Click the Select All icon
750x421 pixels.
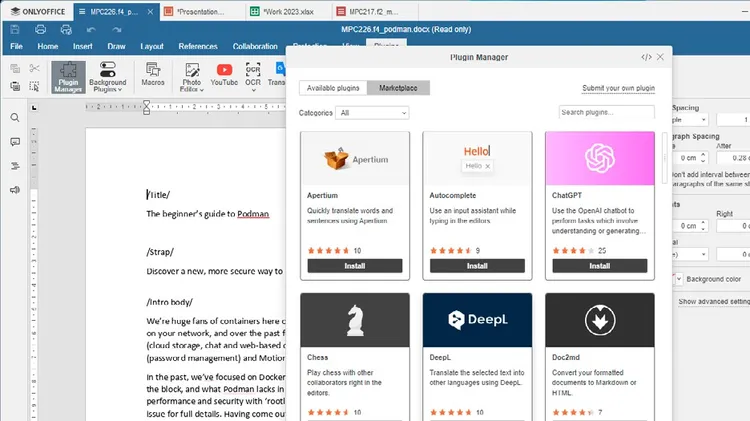(x=34, y=86)
